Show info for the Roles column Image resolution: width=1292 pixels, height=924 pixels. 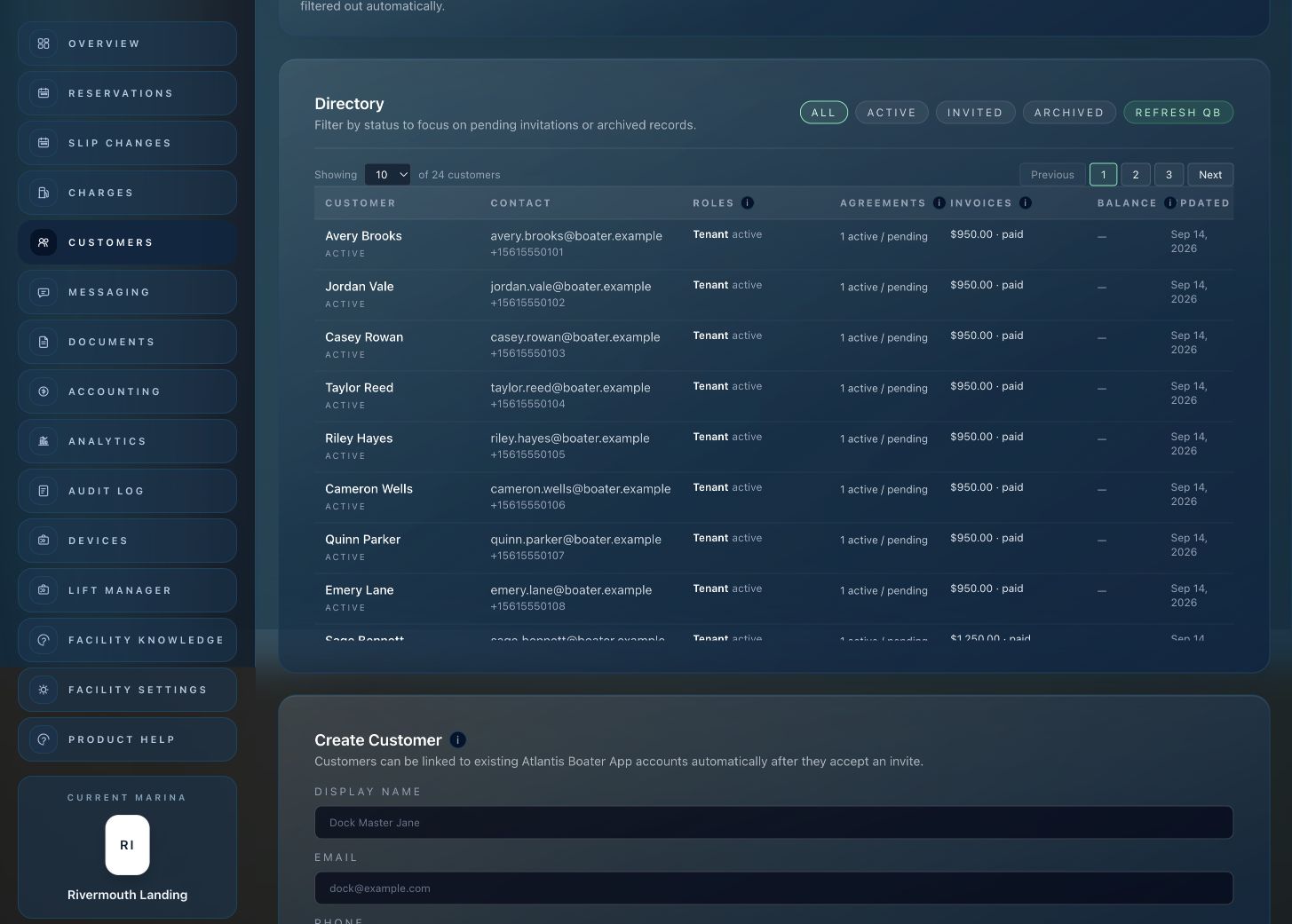(x=748, y=203)
